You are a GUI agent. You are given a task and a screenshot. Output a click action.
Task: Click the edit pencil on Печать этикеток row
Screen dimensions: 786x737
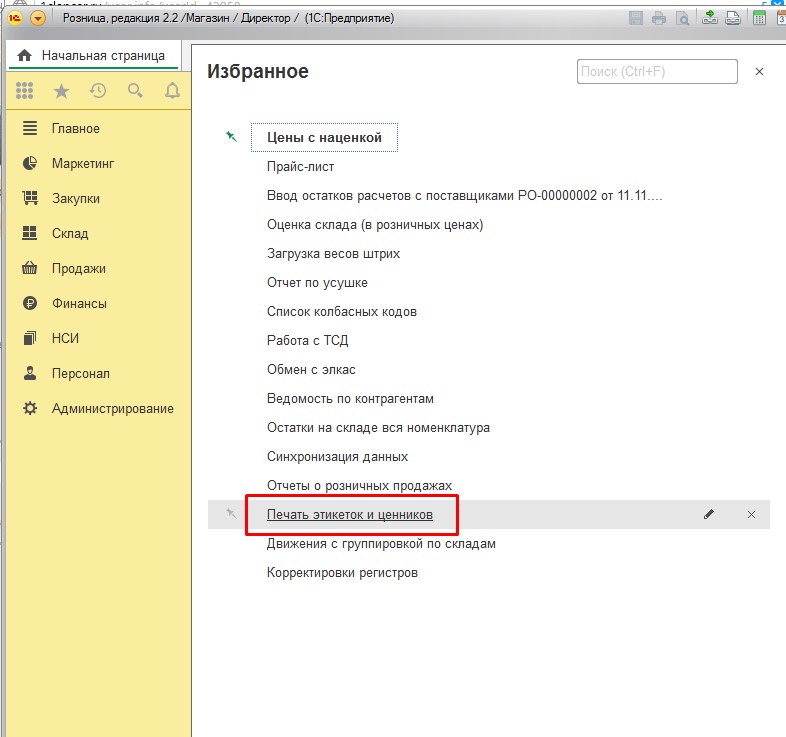pyautogui.click(x=709, y=514)
